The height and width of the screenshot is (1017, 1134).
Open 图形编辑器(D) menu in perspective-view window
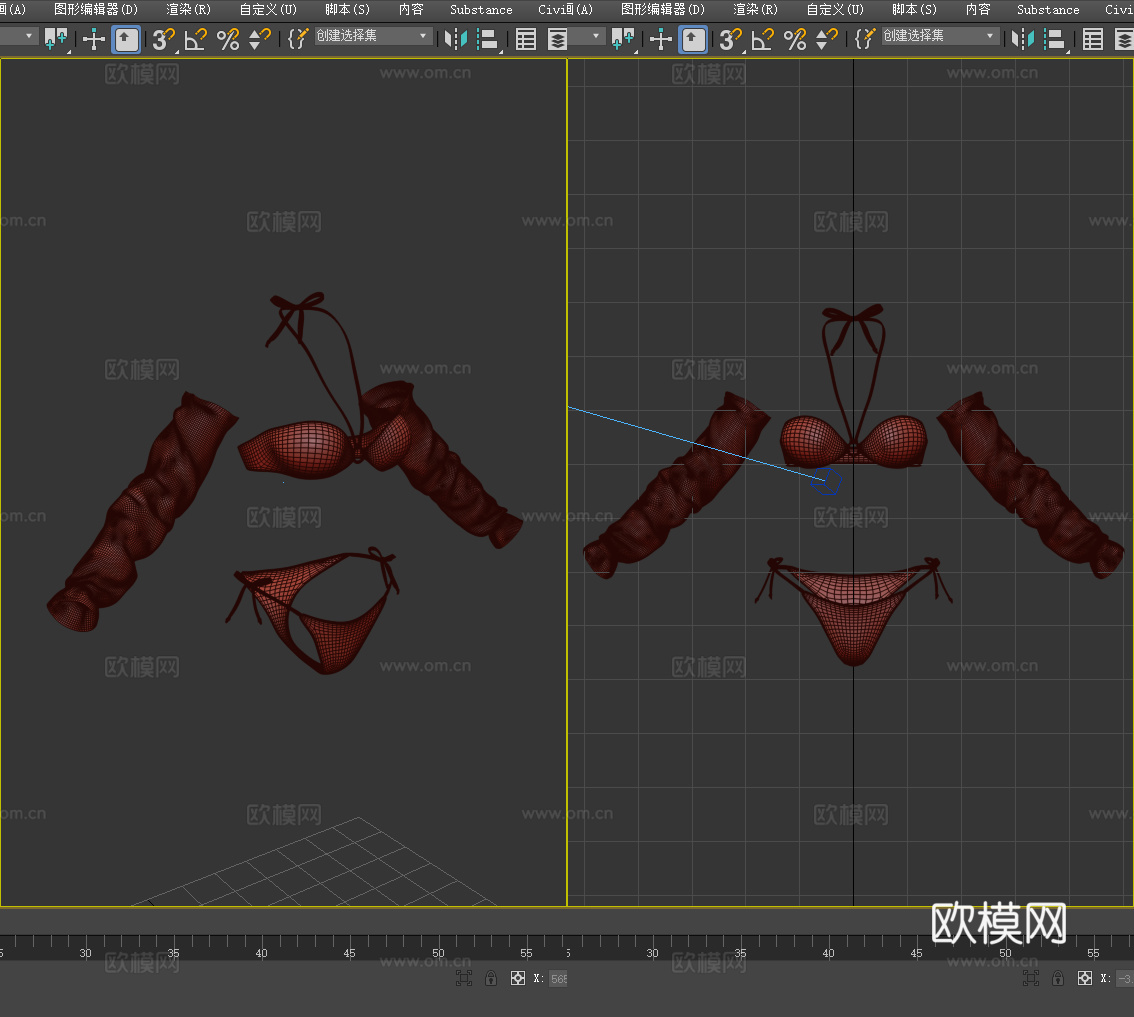(95, 9)
